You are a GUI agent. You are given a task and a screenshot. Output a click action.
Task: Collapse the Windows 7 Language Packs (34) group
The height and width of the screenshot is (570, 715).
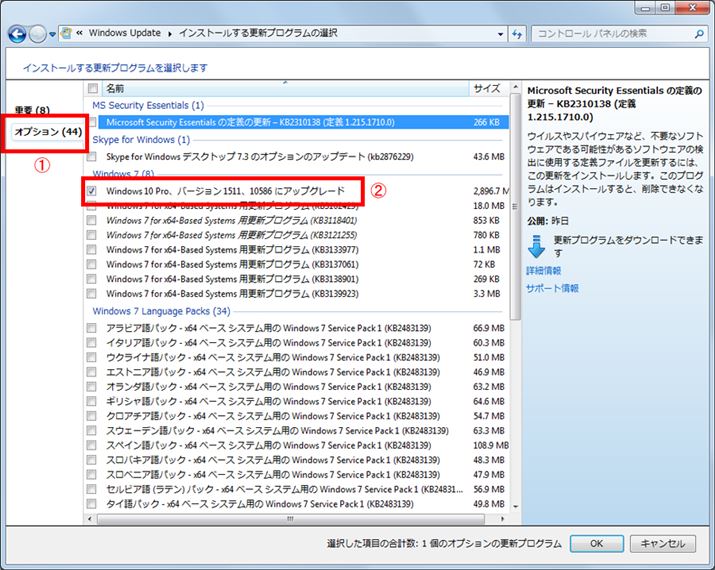point(161,311)
